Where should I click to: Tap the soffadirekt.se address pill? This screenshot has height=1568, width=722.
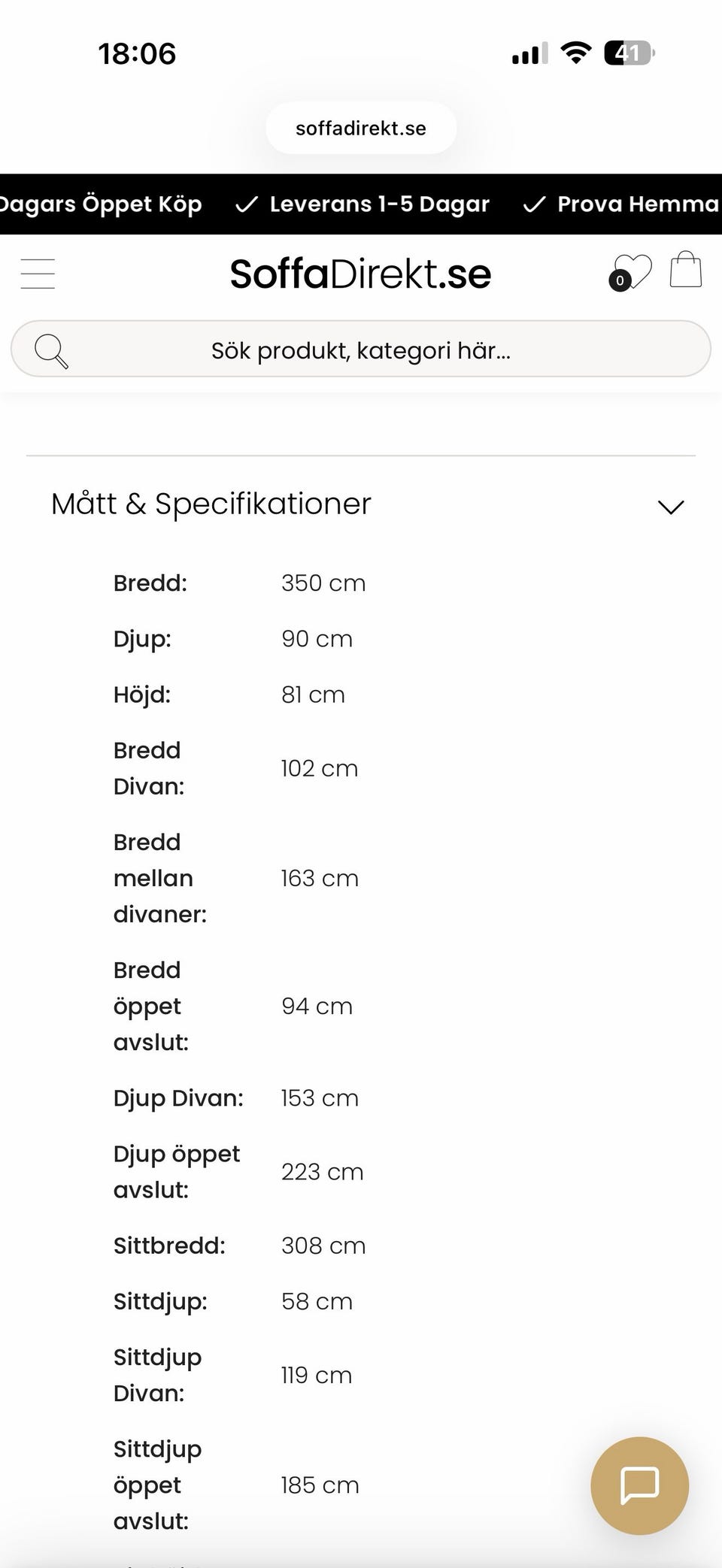click(x=361, y=129)
